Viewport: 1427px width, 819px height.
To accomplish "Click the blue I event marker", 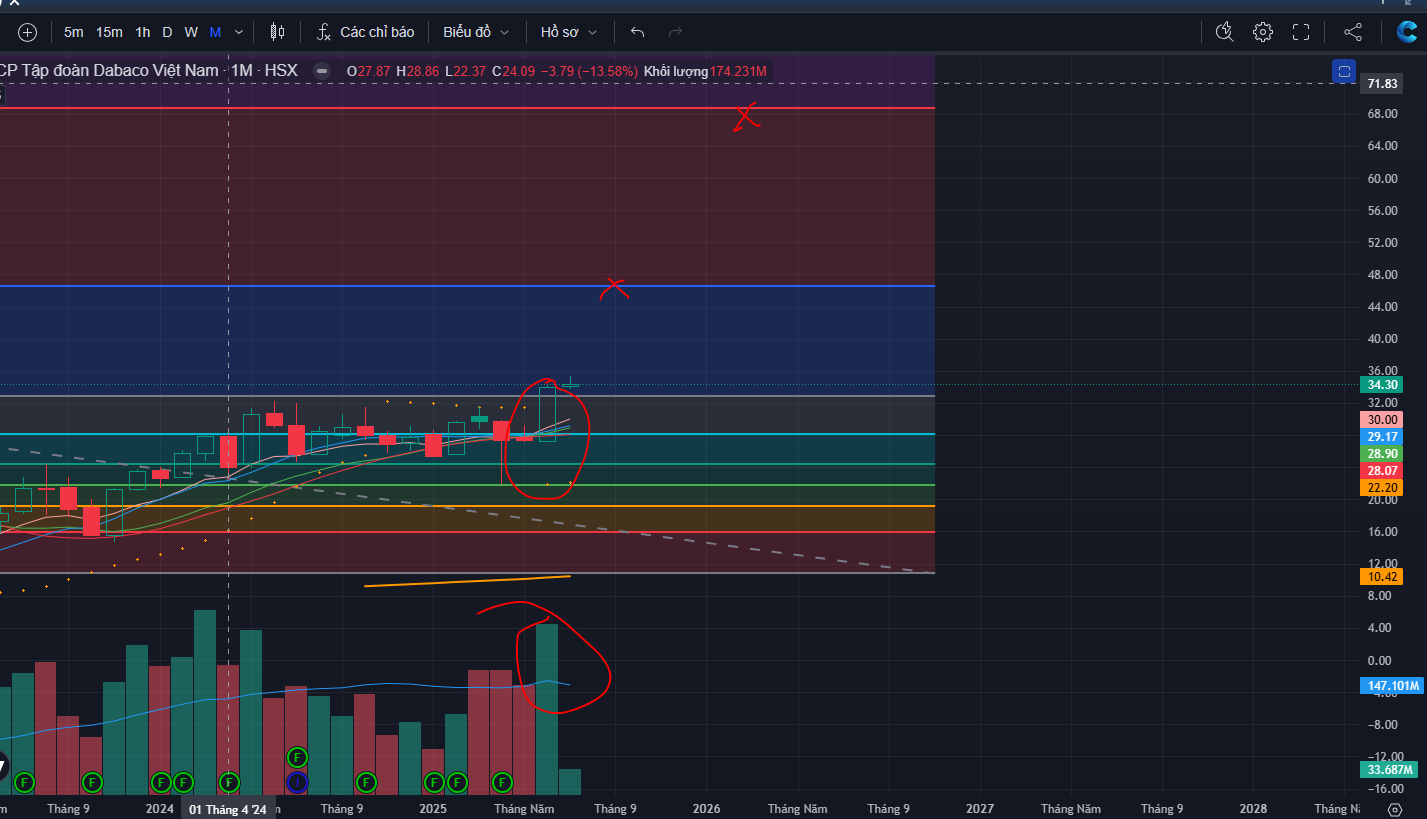I will 297,781.
